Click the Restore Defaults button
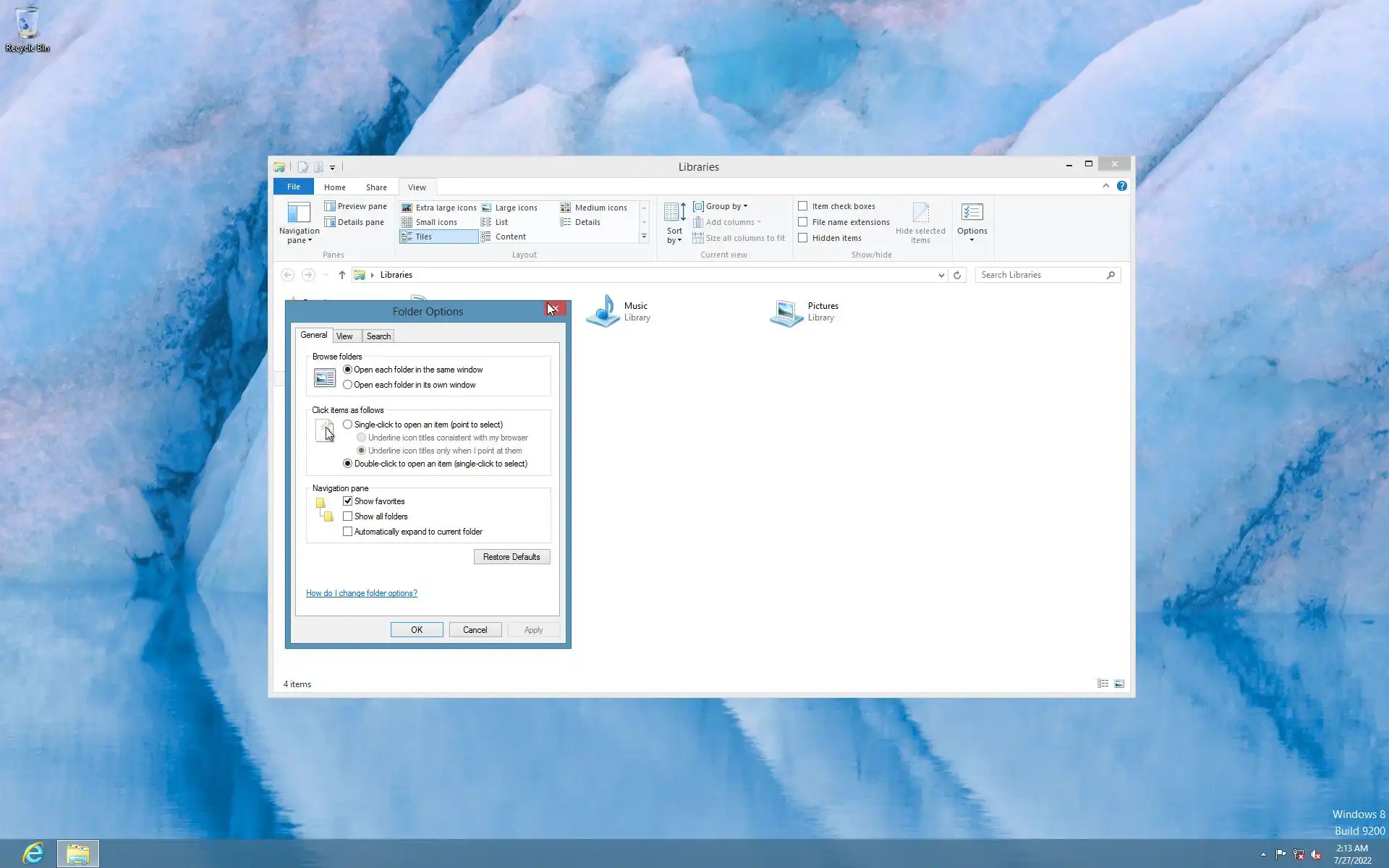Screen dimensions: 1389x868 coord(511,557)
